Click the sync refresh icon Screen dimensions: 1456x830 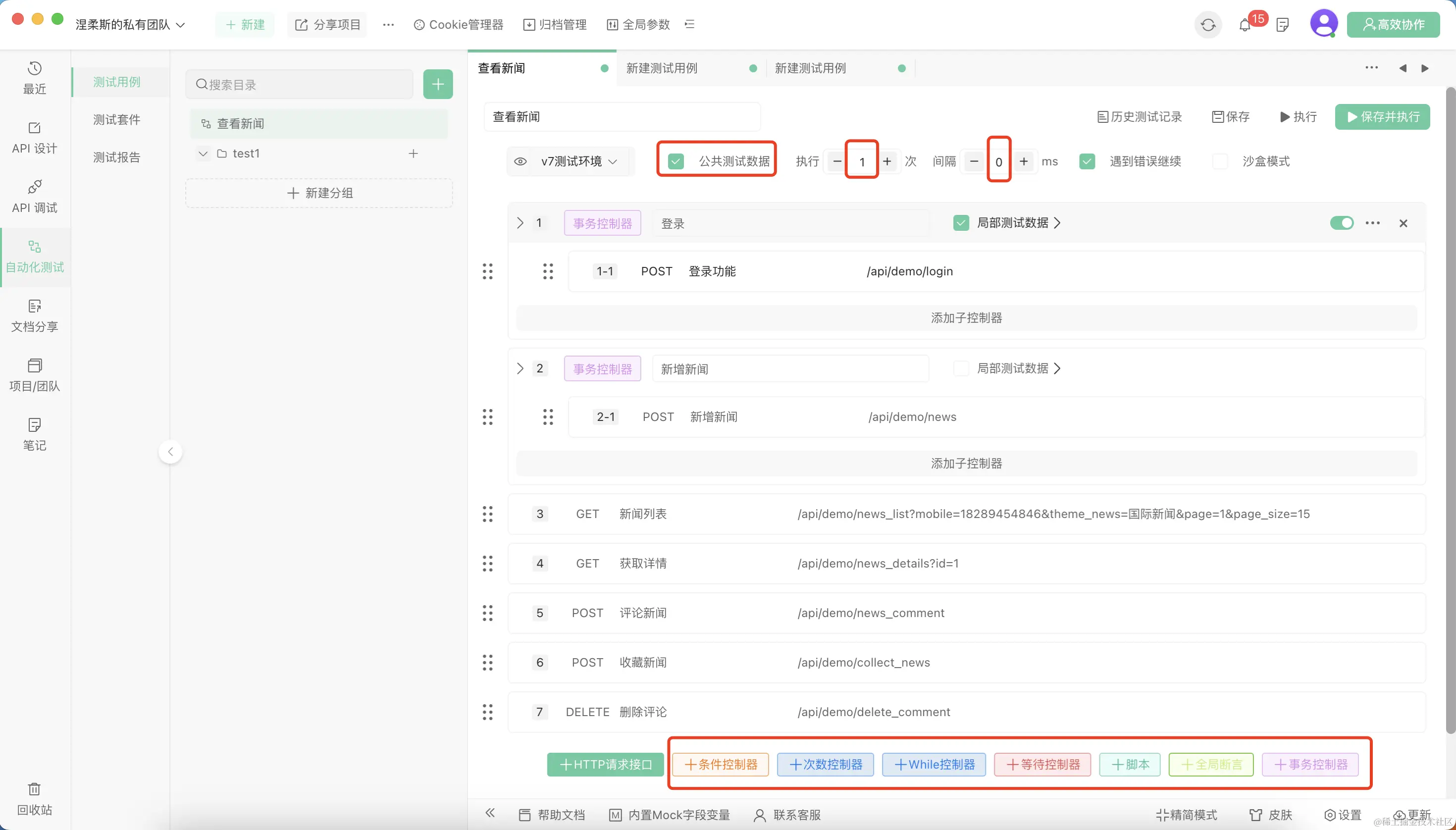[x=1208, y=25]
